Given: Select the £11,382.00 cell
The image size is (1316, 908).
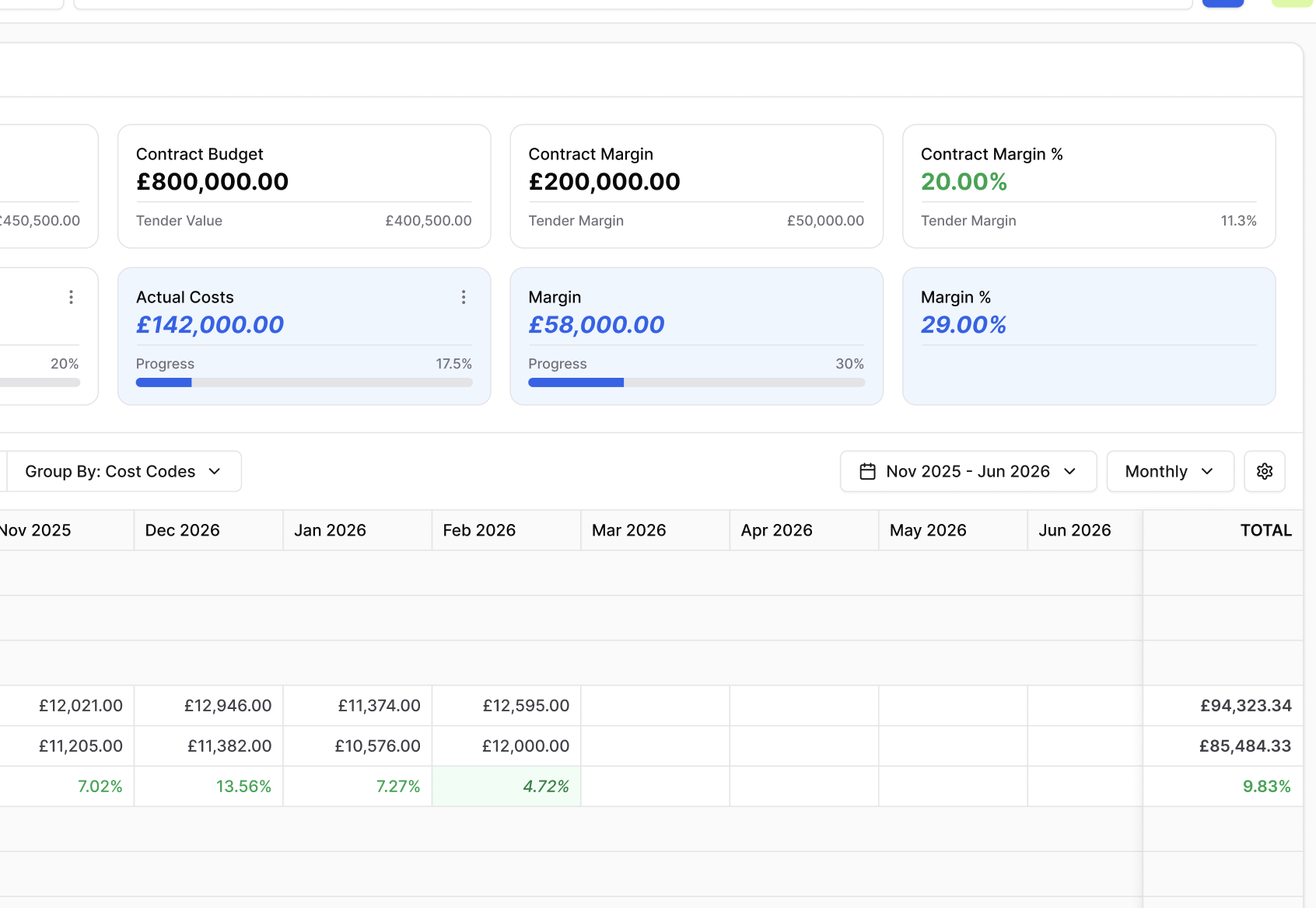Looking at the screenshot, I should [x=208, y=746].
